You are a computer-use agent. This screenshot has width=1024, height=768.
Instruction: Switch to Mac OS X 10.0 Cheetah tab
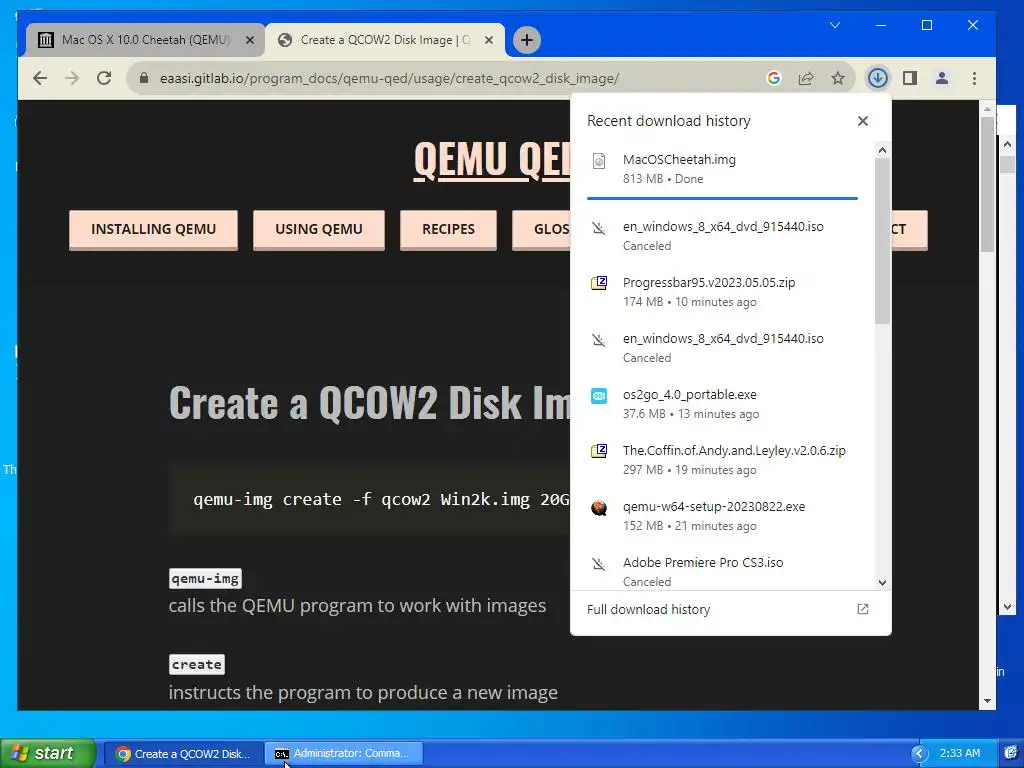(146, 40)
